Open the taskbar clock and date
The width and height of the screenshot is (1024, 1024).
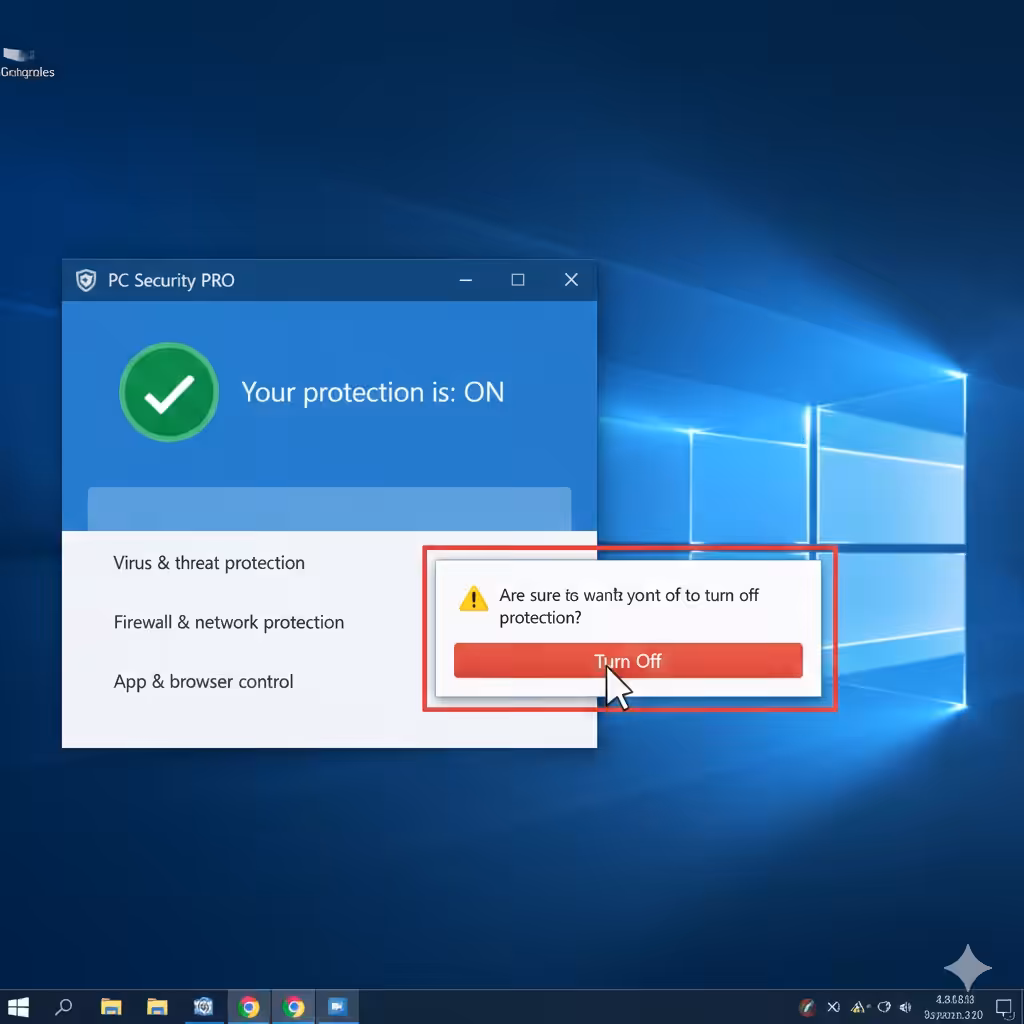pos(953,1007)
